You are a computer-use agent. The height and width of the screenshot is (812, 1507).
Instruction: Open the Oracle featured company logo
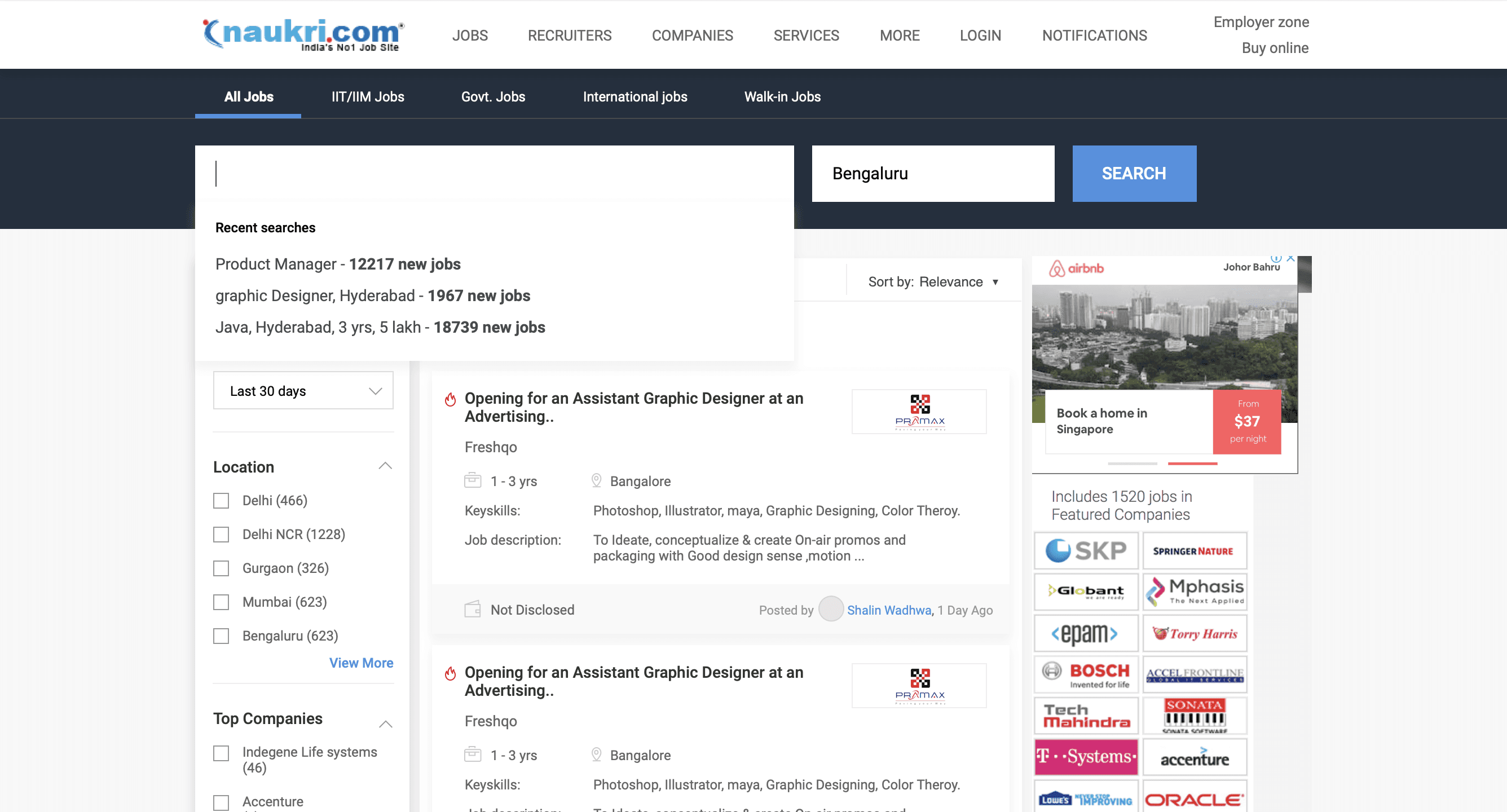pos(1194,798)
